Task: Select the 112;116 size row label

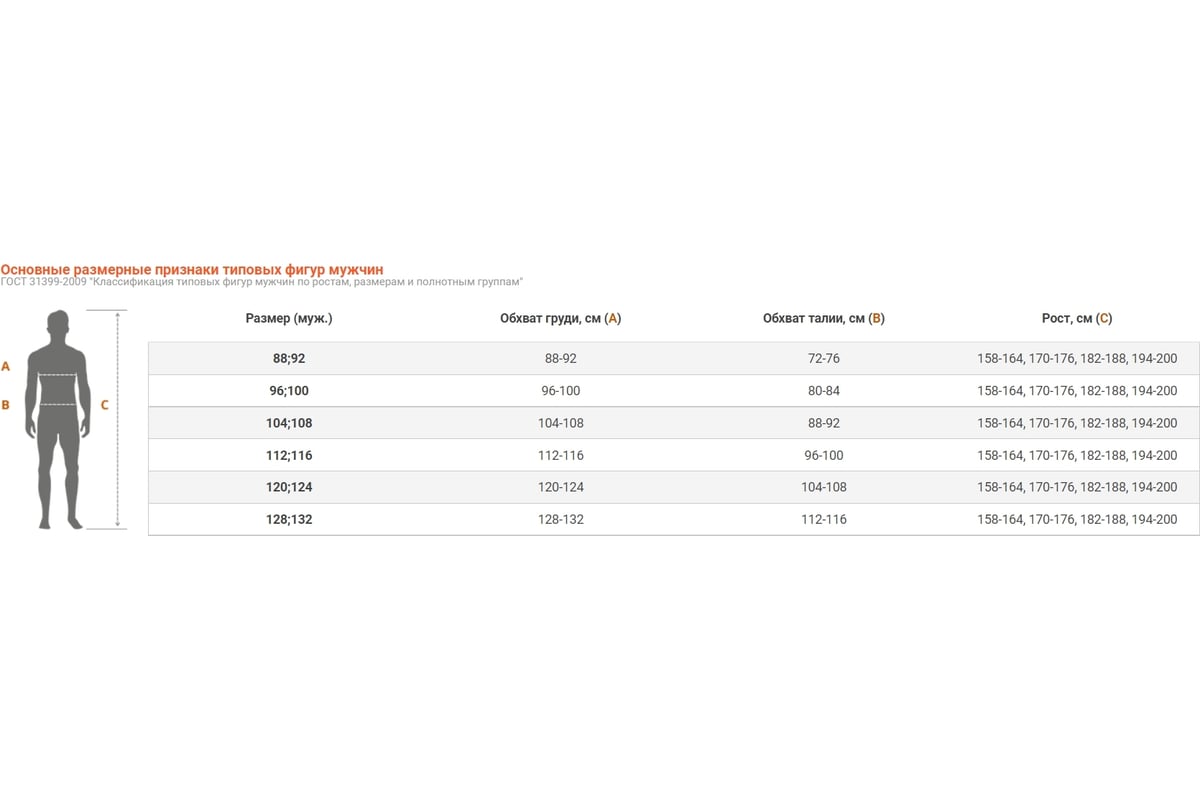Action: (289, 455)
